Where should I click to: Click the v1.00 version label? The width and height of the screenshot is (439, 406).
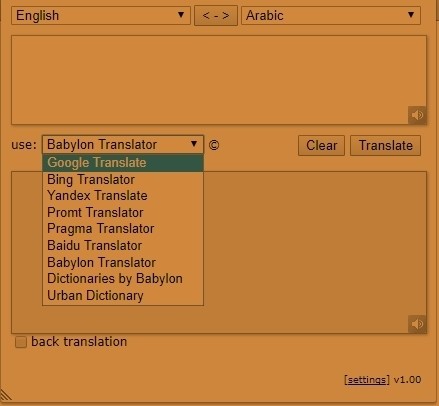pyautogui.click(x=407, y=380)
